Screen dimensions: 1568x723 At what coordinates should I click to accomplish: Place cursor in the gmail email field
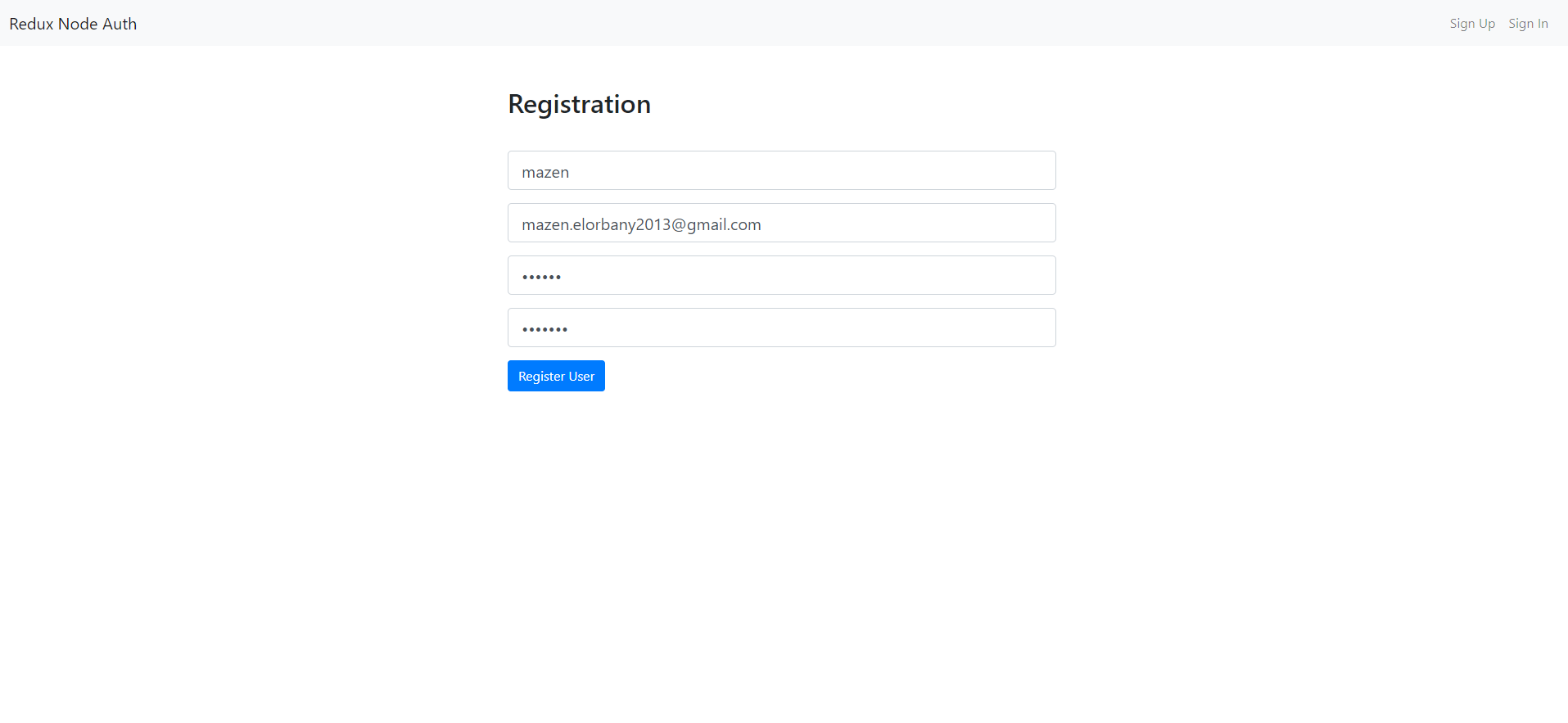click(781, 223)
